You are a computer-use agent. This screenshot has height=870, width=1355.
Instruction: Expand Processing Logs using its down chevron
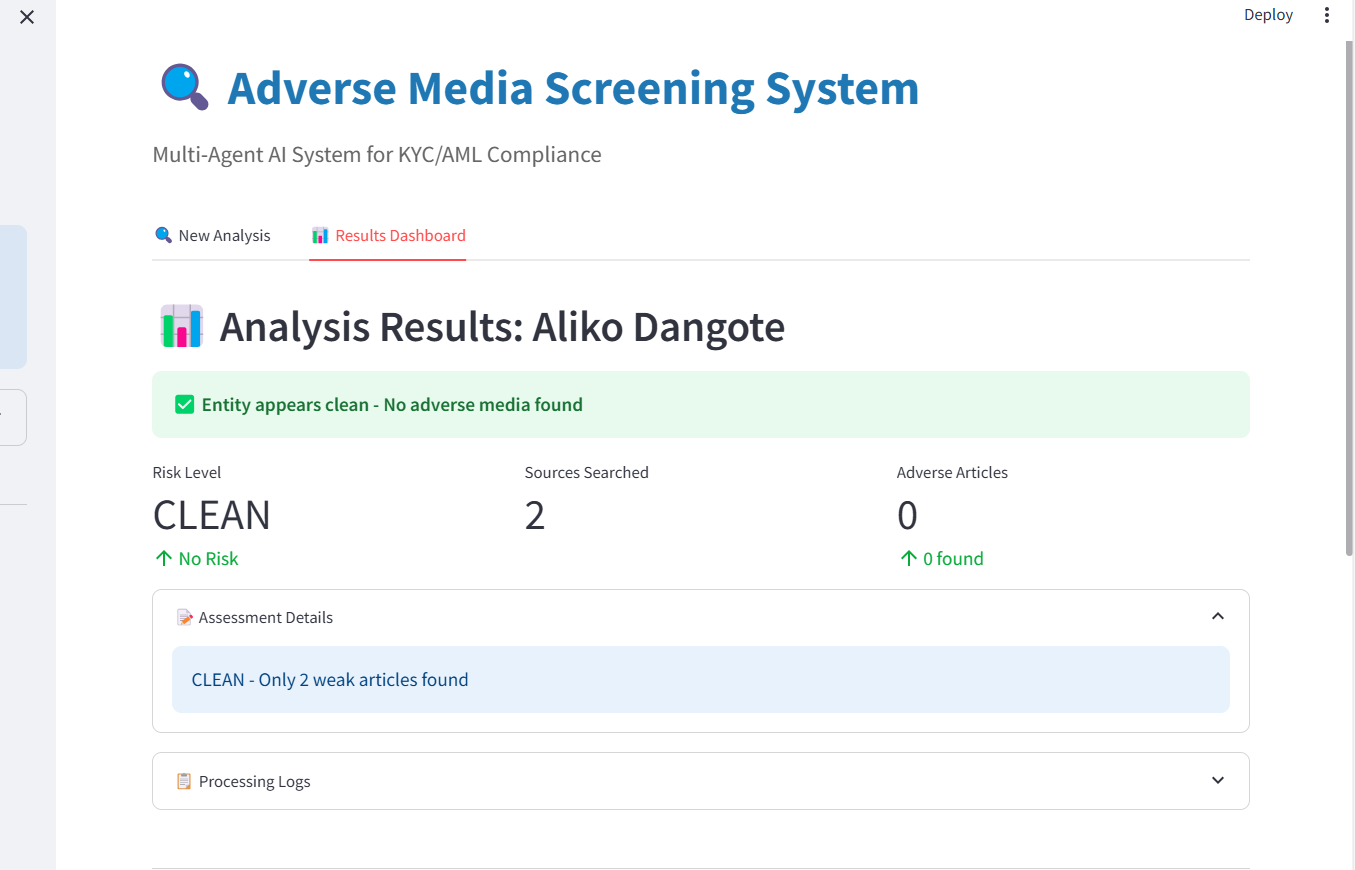coord(1217,781)
